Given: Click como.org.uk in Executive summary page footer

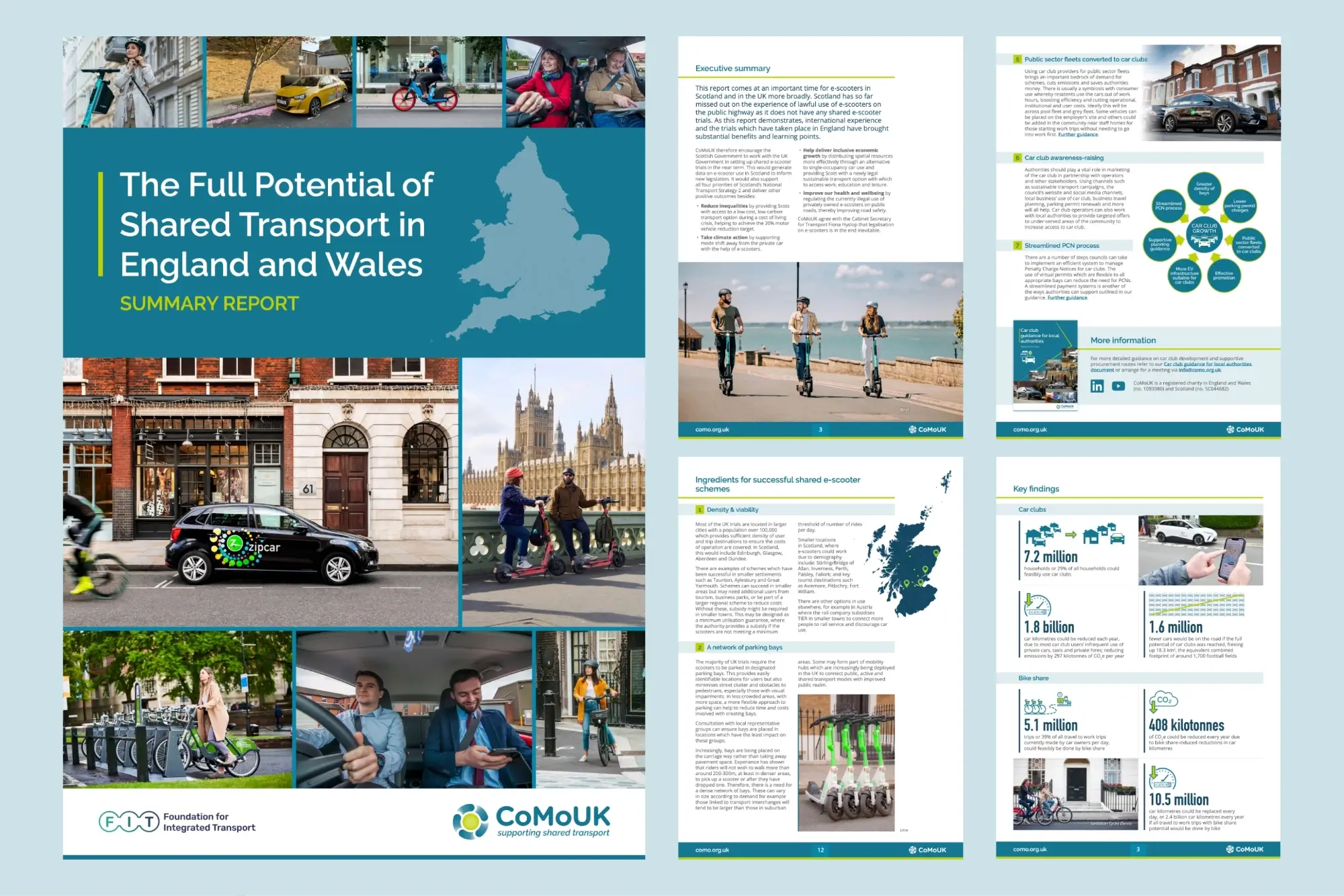Looking at the screenshot, I should (712, 430).
